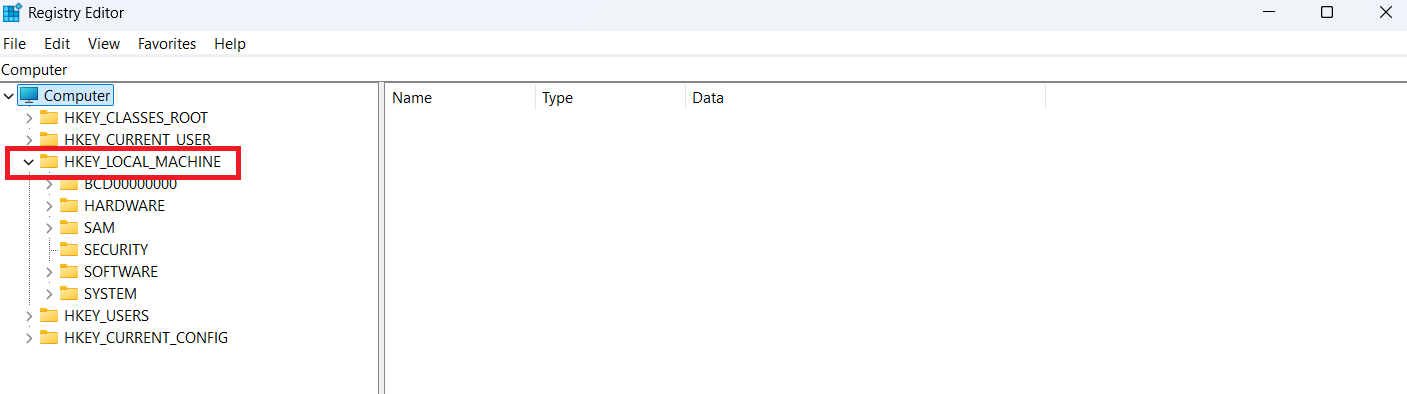The image size is (1407, 394).
Task: Select the HKEY_CLASSES_ROOT label
Action: coord(136,117)
